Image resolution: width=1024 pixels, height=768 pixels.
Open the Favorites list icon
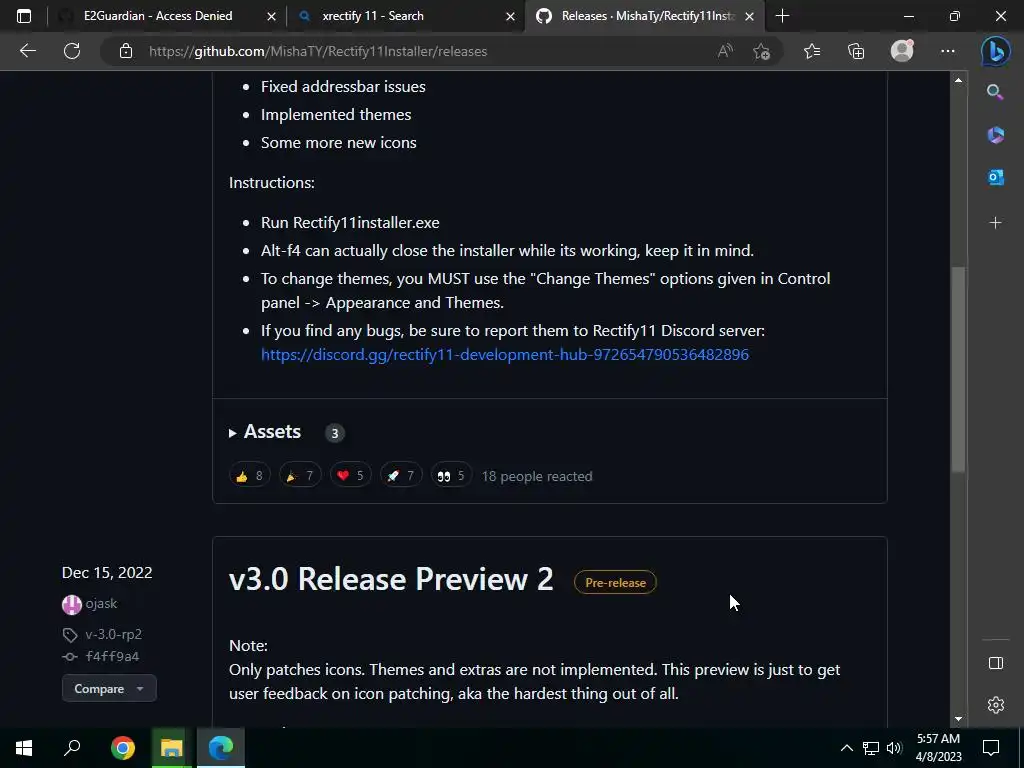click(x=812, y=51)
